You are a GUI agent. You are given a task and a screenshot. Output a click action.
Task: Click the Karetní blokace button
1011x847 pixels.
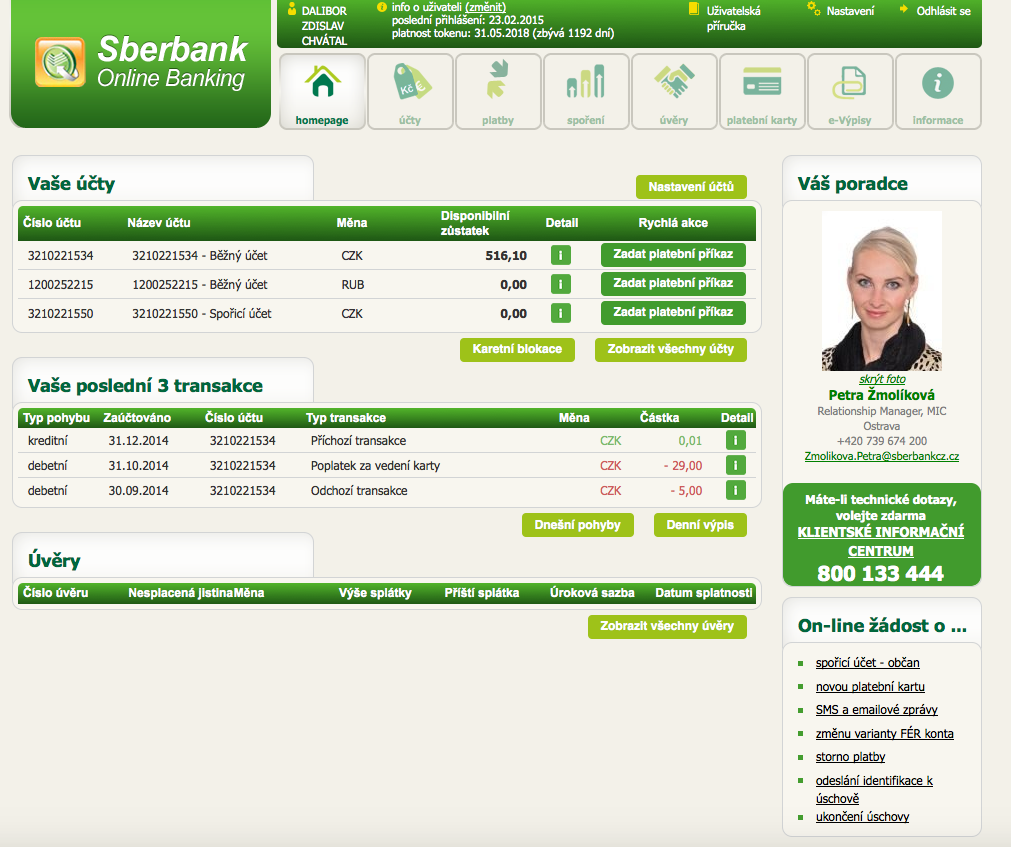click(517, 349)
